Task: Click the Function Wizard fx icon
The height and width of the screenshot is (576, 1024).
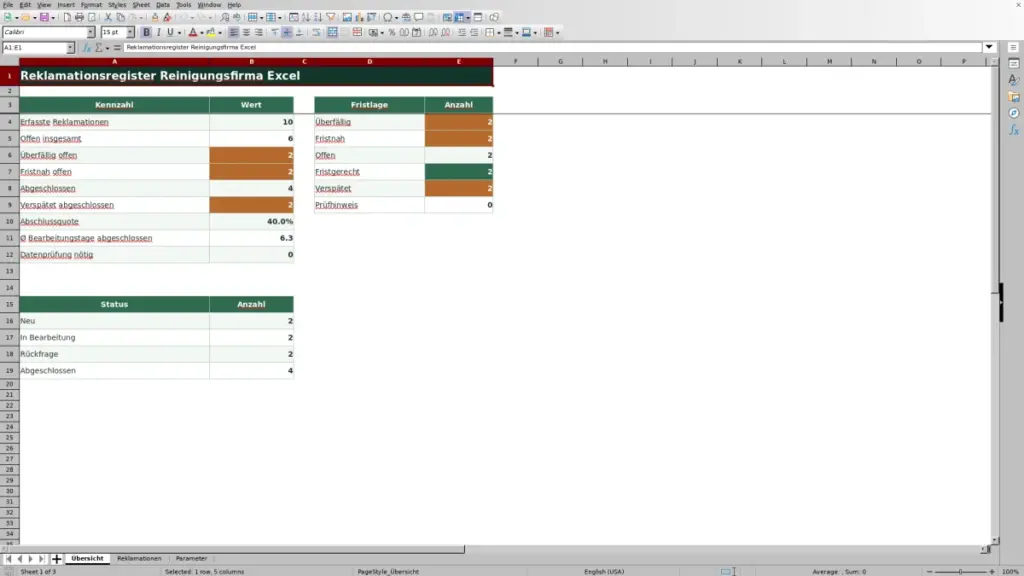Action: click(86, 48)
